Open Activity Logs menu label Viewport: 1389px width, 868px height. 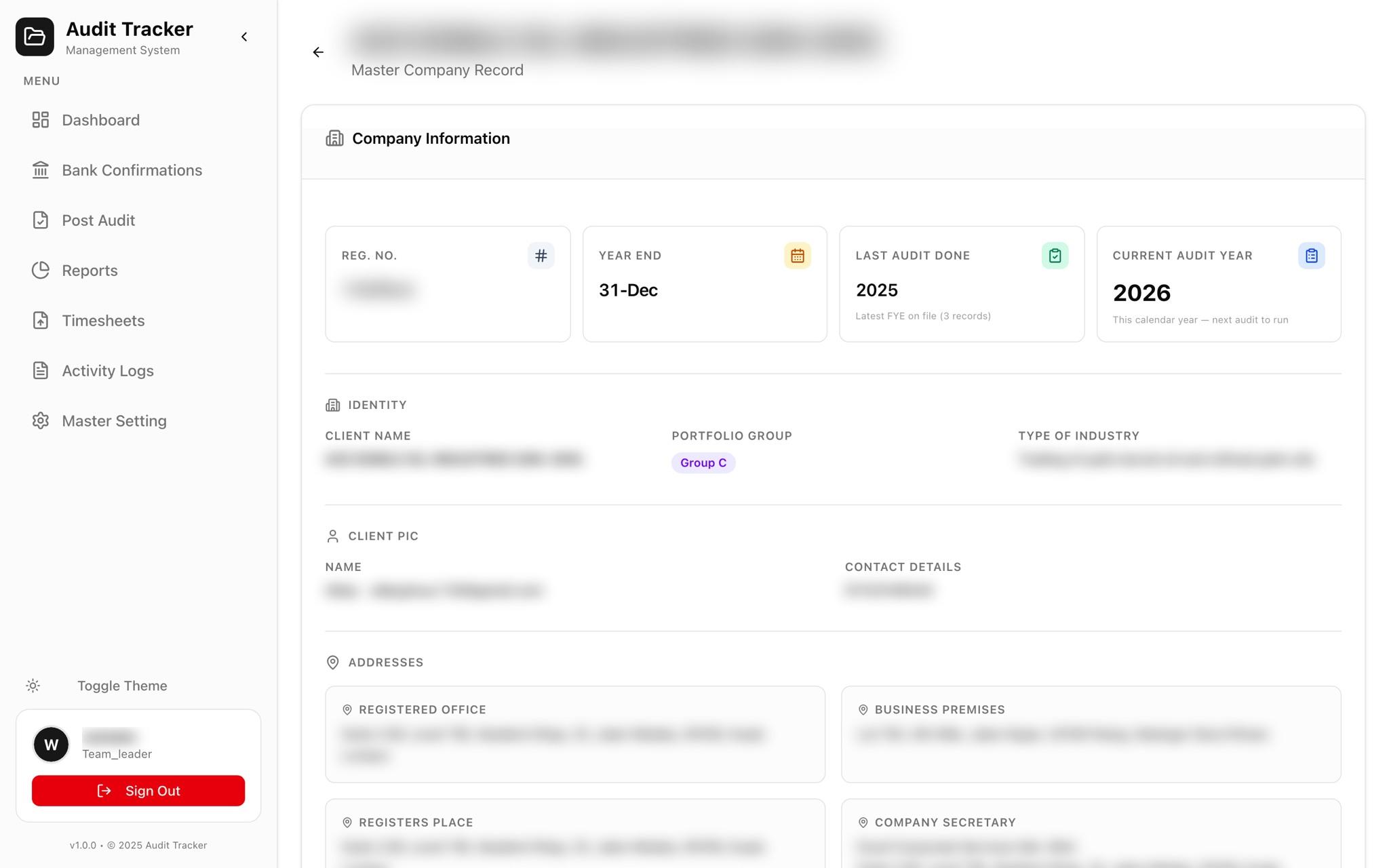point(108,371)
